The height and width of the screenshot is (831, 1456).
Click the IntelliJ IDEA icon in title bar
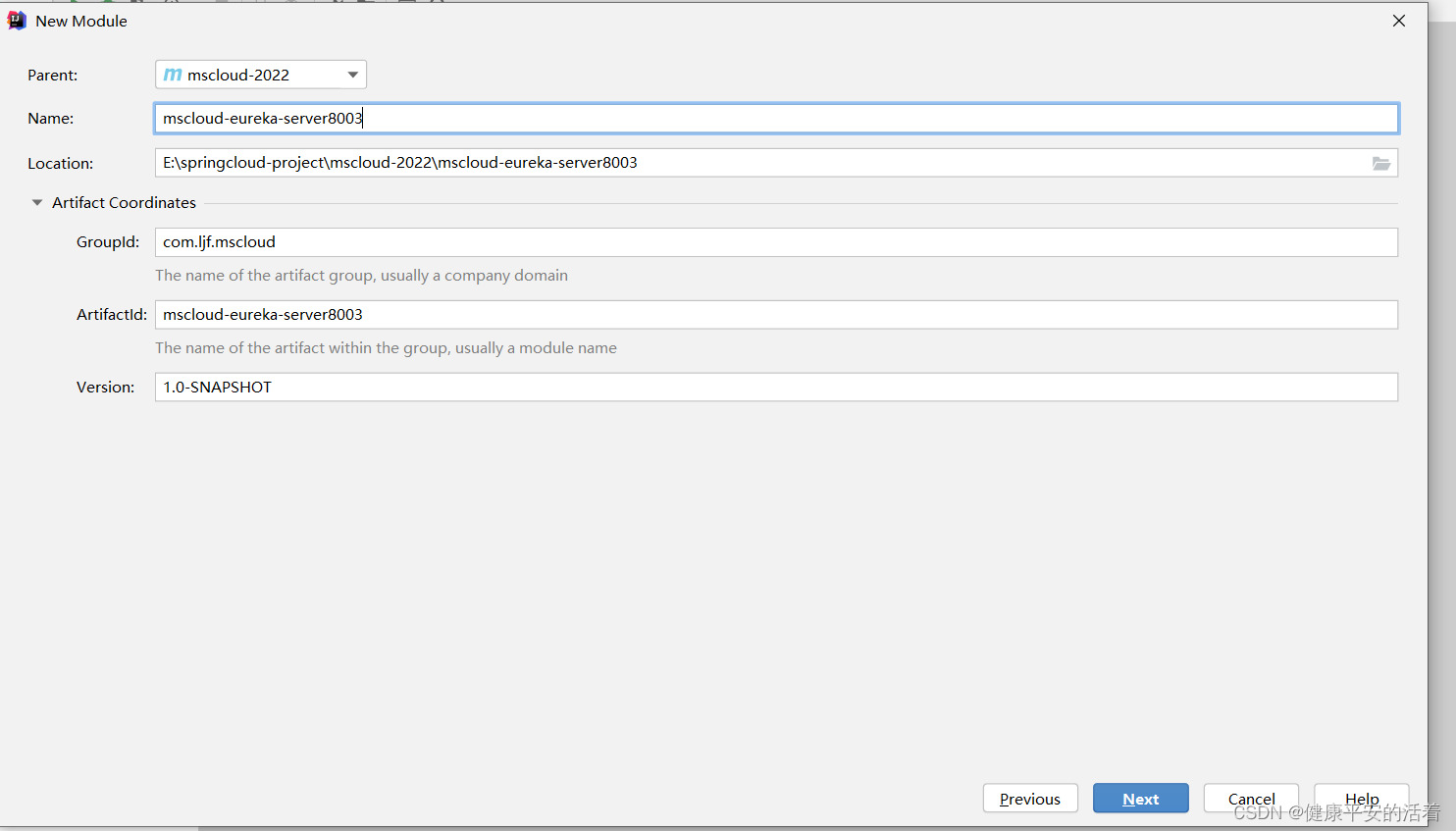coord(16,20)
